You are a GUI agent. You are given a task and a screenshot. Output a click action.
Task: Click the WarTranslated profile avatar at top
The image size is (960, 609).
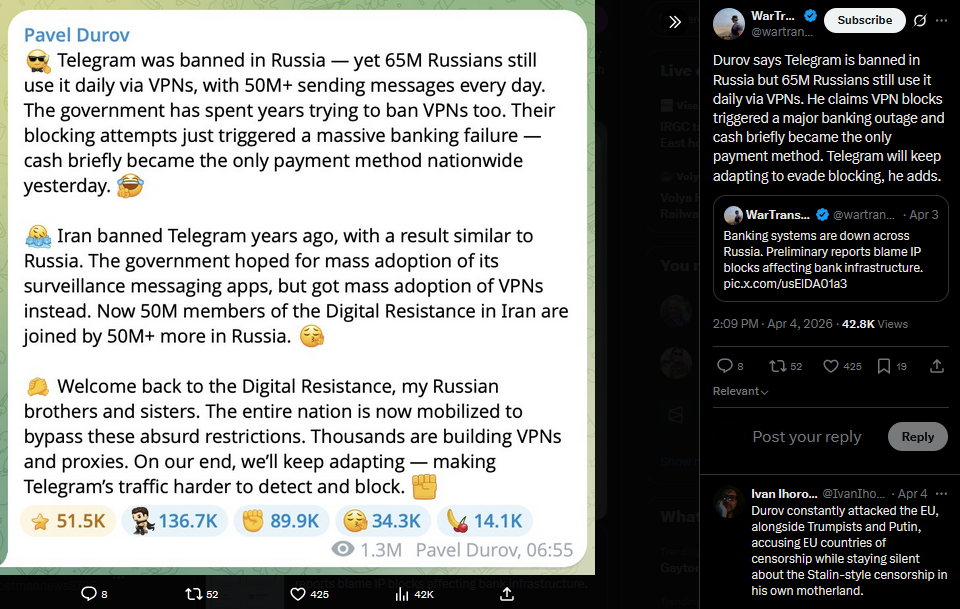pos(729,24)
